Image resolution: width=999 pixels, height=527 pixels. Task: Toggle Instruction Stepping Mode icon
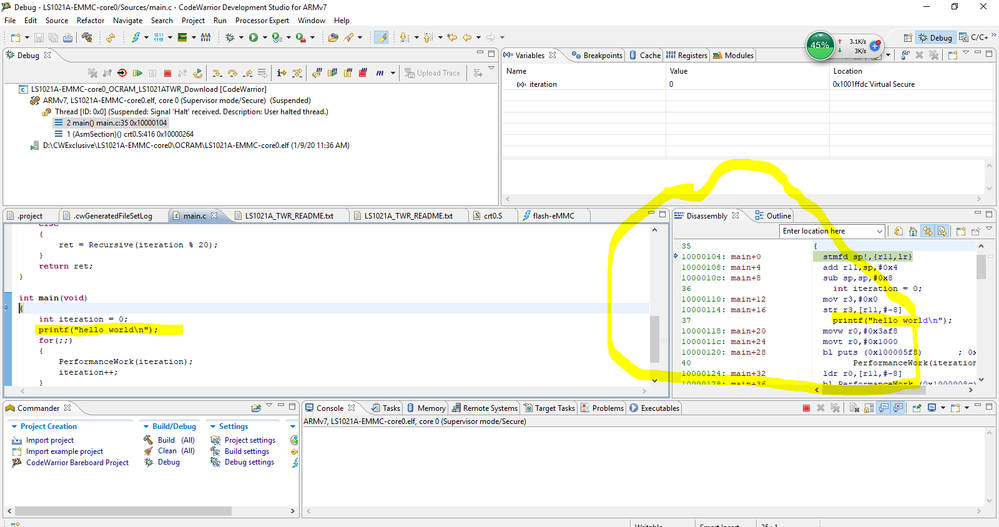click(281, 73)
